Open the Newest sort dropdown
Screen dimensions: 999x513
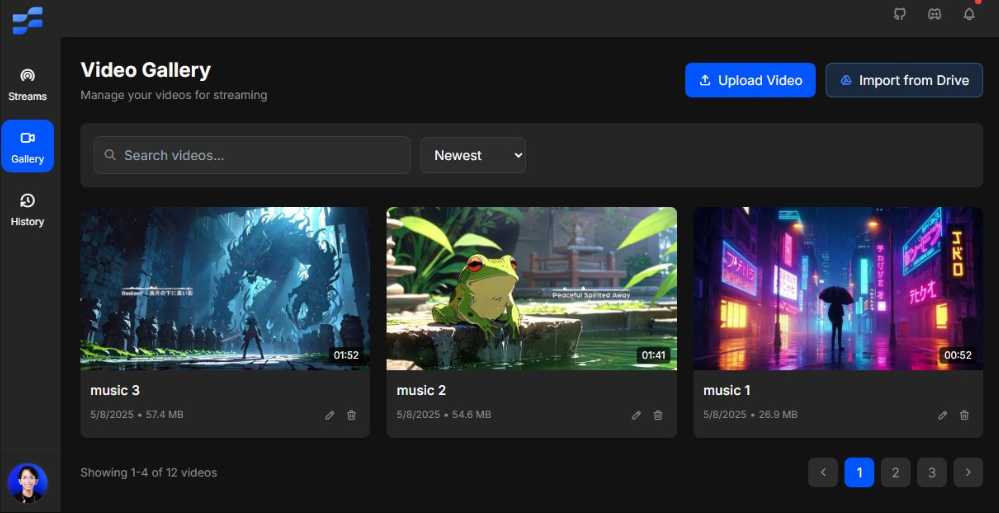[x=473, y=155]
